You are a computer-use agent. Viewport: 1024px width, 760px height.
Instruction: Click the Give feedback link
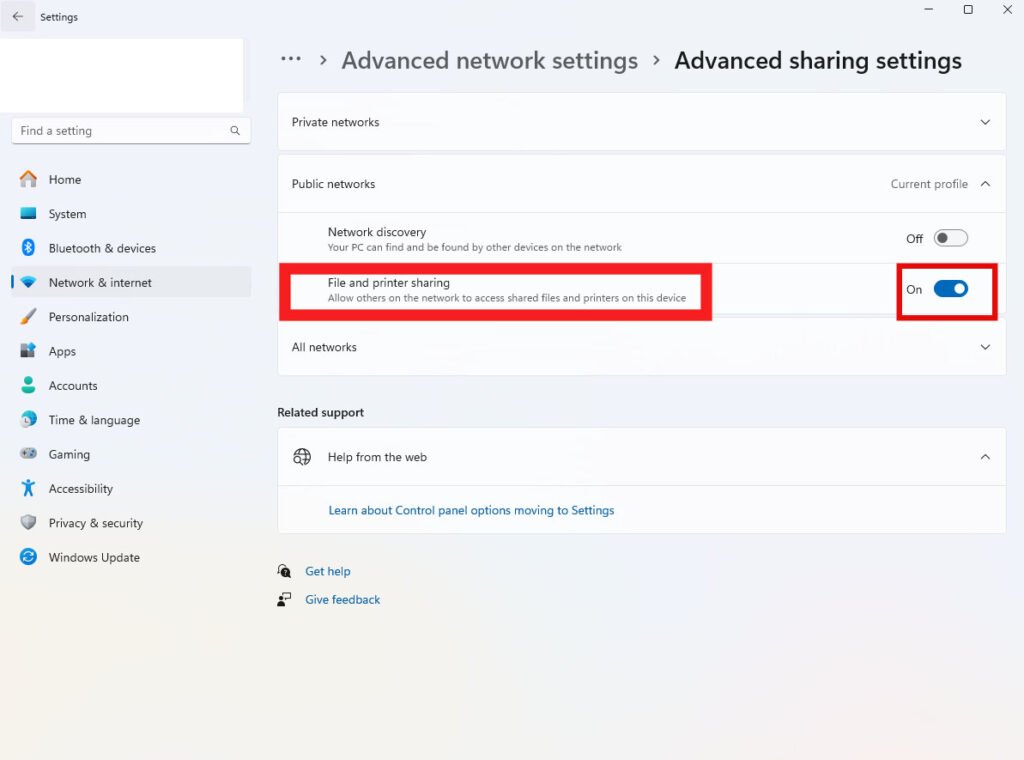(x=342, y=600)
